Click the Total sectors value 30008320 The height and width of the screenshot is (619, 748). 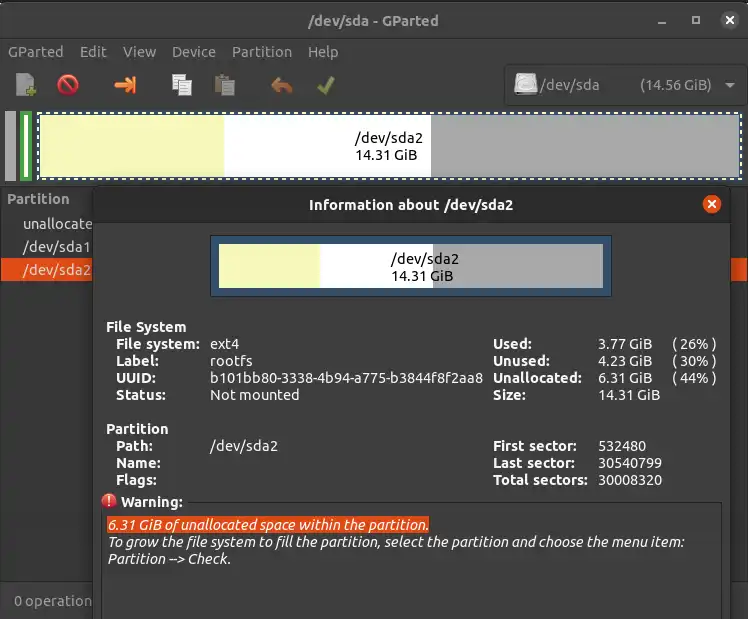point(630,480)
